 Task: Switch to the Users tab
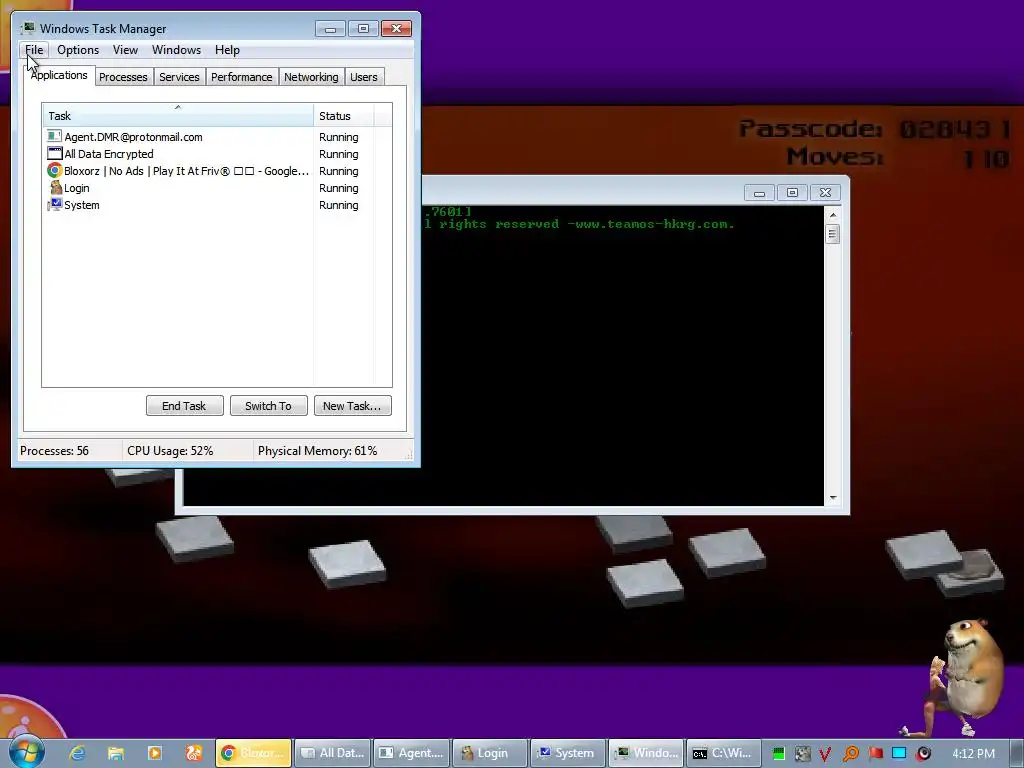coord(364,77)
